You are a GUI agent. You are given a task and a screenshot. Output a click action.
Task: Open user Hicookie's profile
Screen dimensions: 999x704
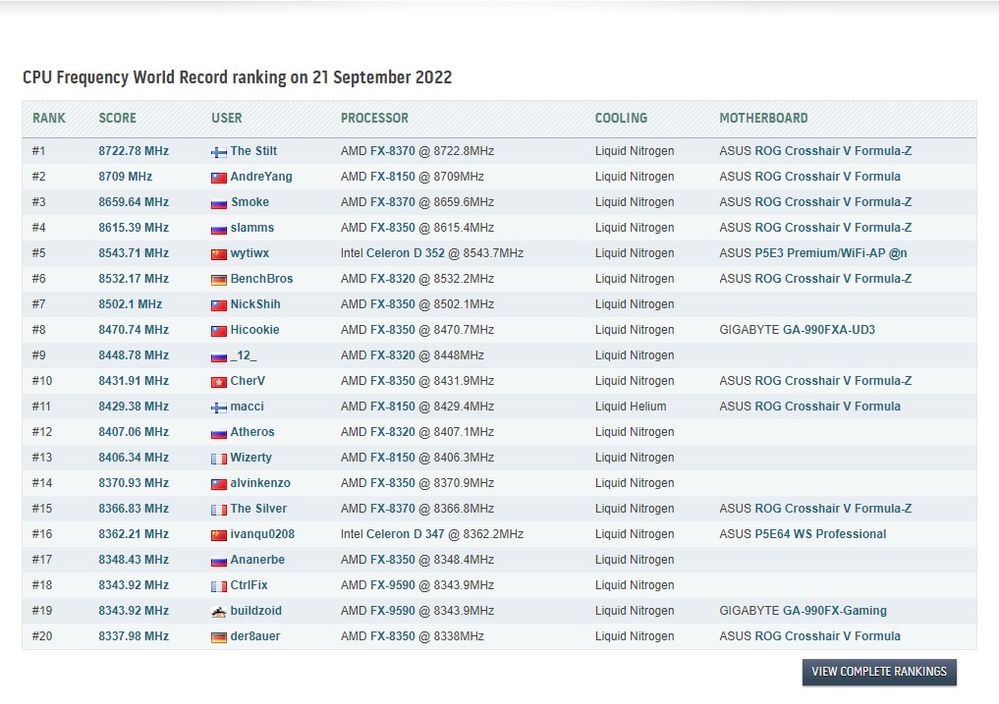(254, 329)
